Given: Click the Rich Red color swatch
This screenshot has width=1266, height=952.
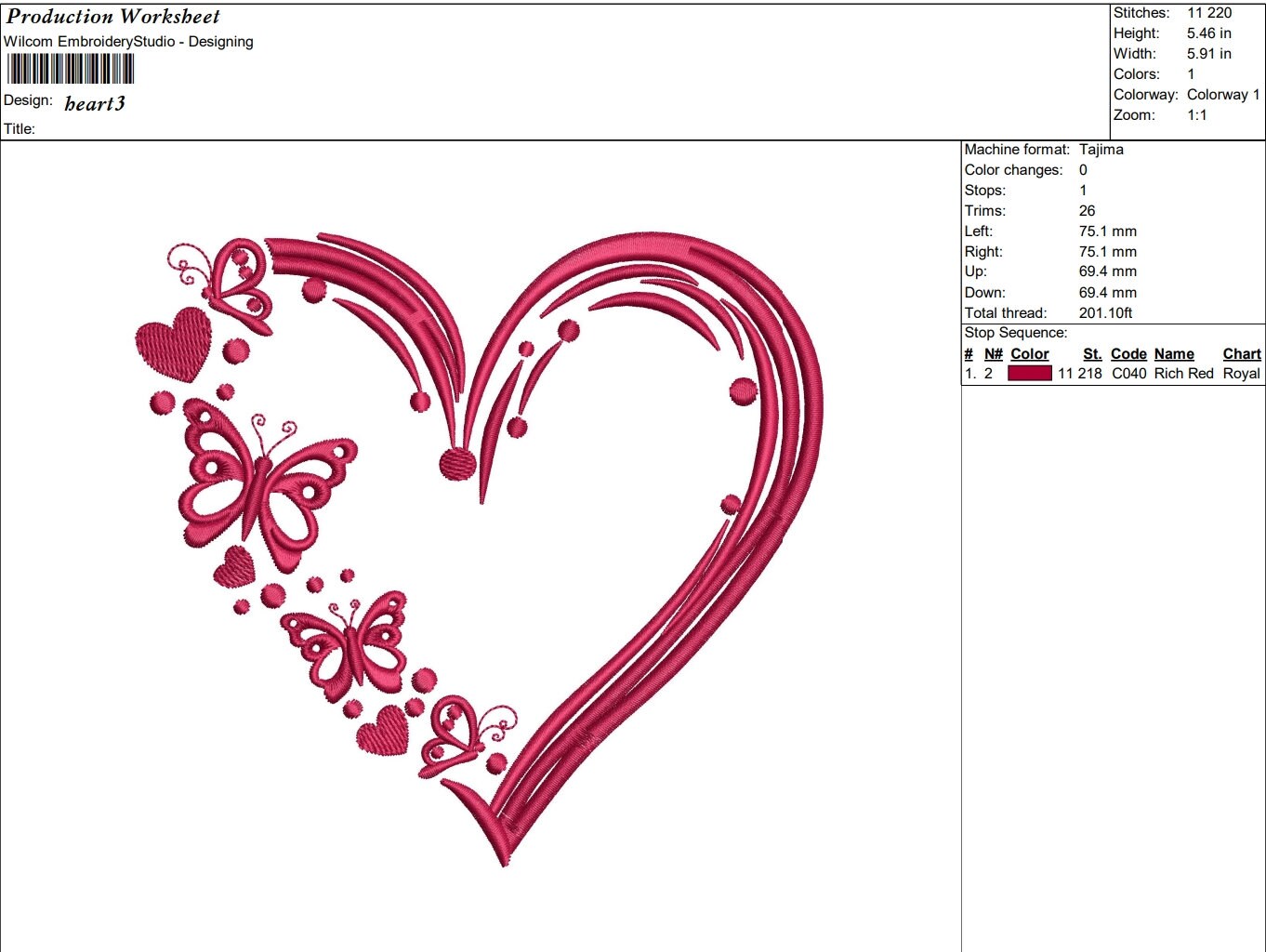Looking at the screenshot, I should point(1030,373).
